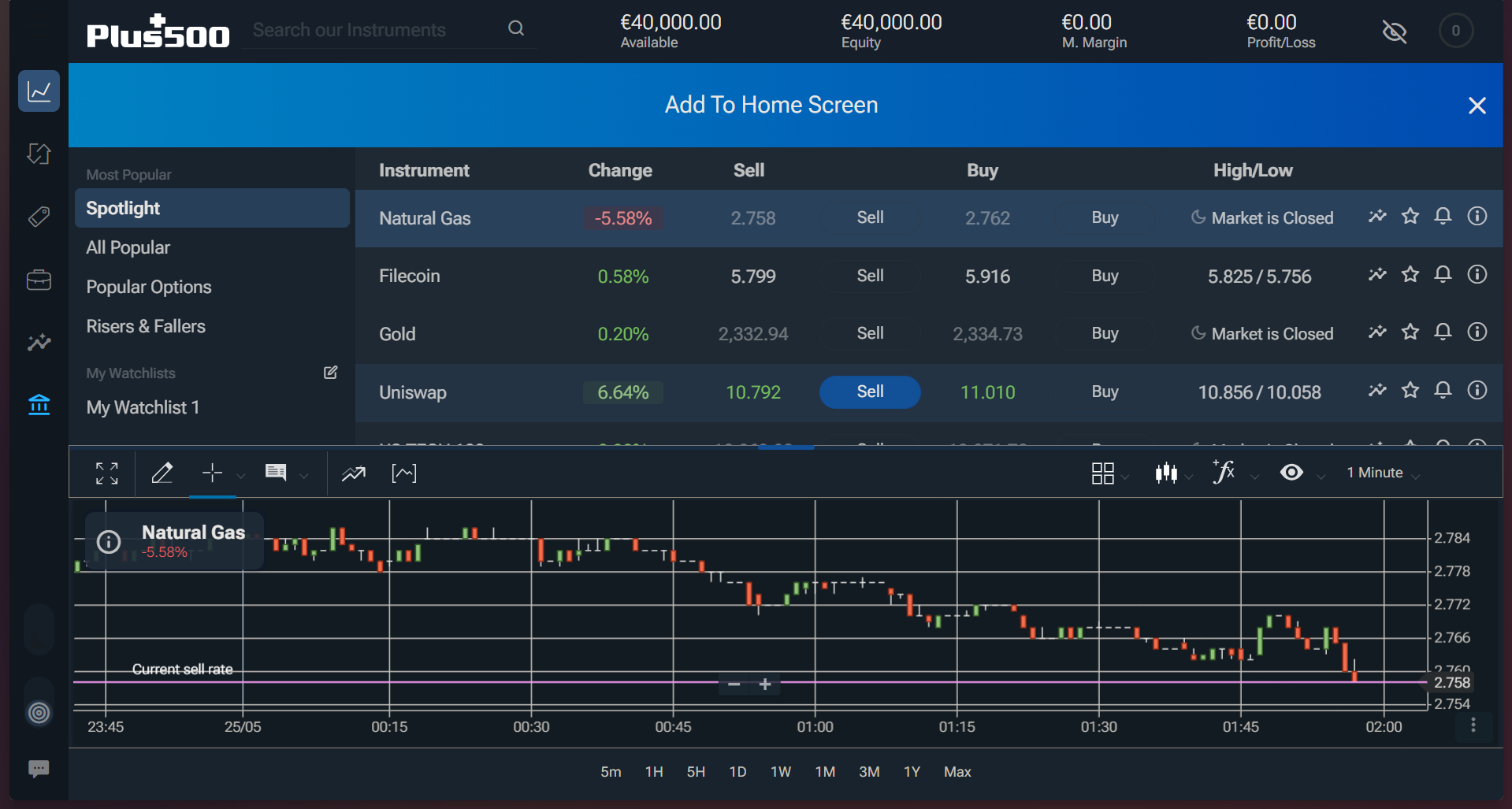Image resolution: width=1512 pixels, height=809 pixels.
Task: Expand the 1 Minute interval dropdown
Action: (x=1383, y=473)
